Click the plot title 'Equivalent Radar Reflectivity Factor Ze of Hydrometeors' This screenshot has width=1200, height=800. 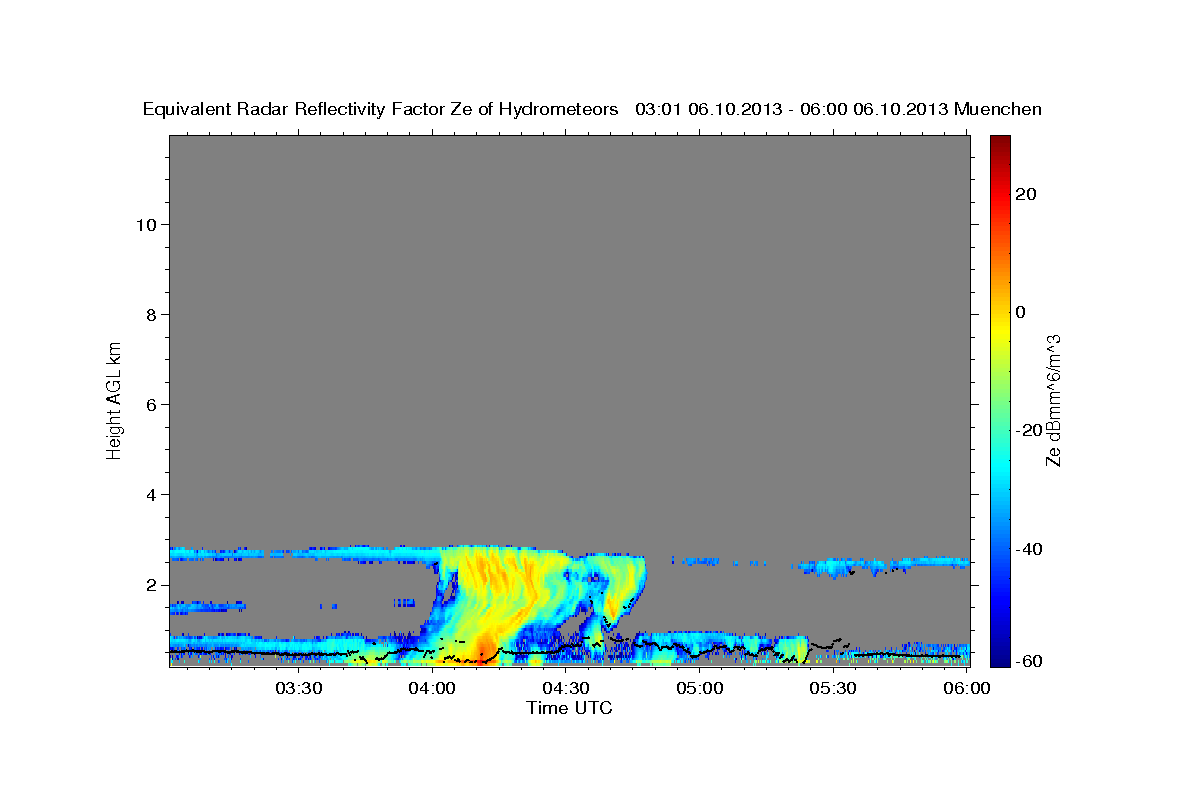(x=380, y=109)
